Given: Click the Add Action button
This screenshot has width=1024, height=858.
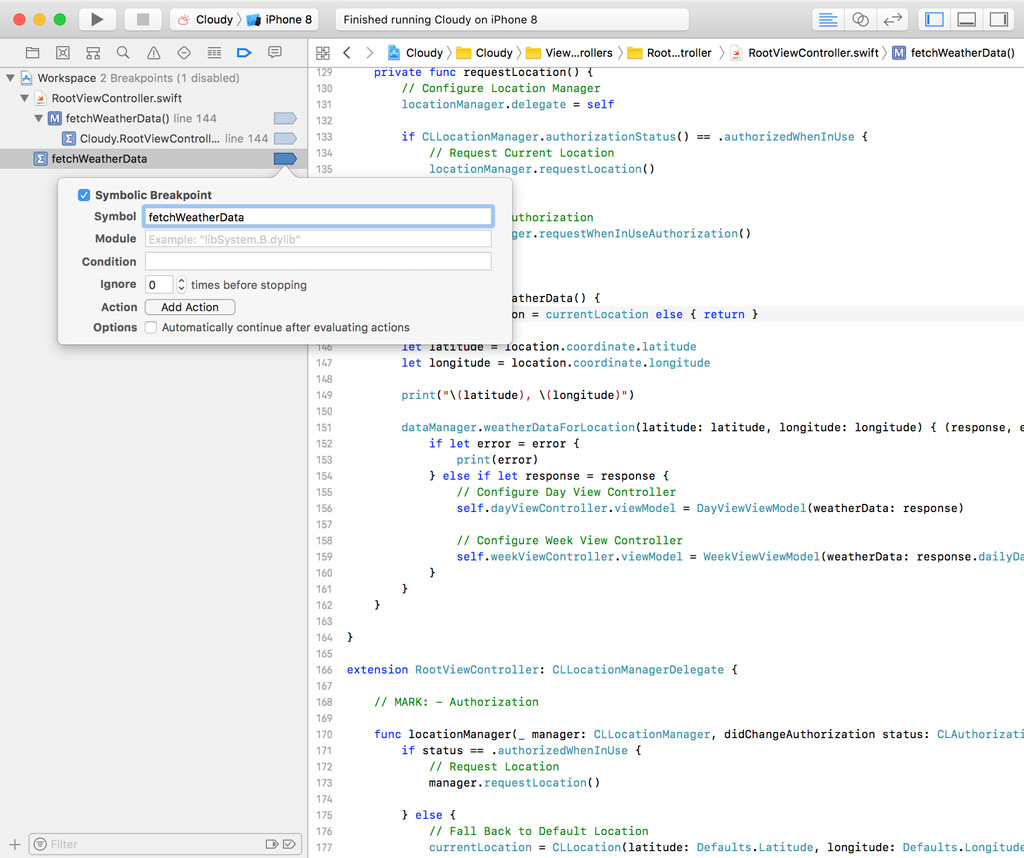Looking at the screenshot, I should 189,307.
